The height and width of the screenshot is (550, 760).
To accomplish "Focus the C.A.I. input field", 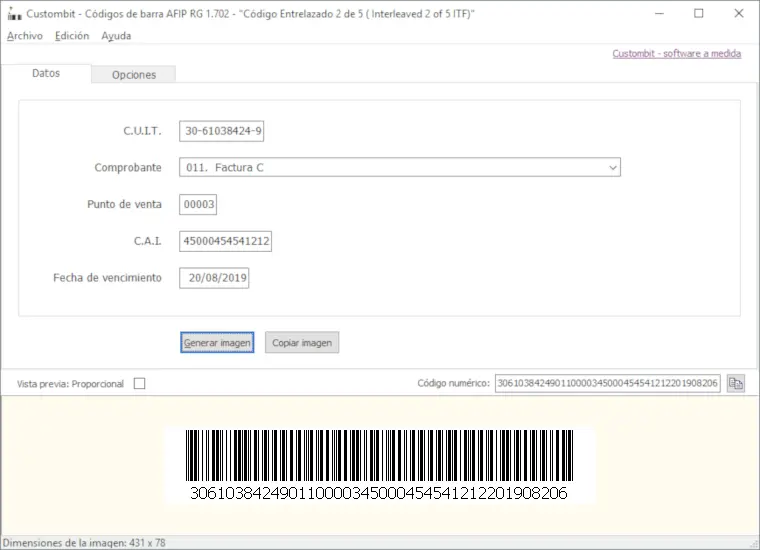I will pos(225,241).
